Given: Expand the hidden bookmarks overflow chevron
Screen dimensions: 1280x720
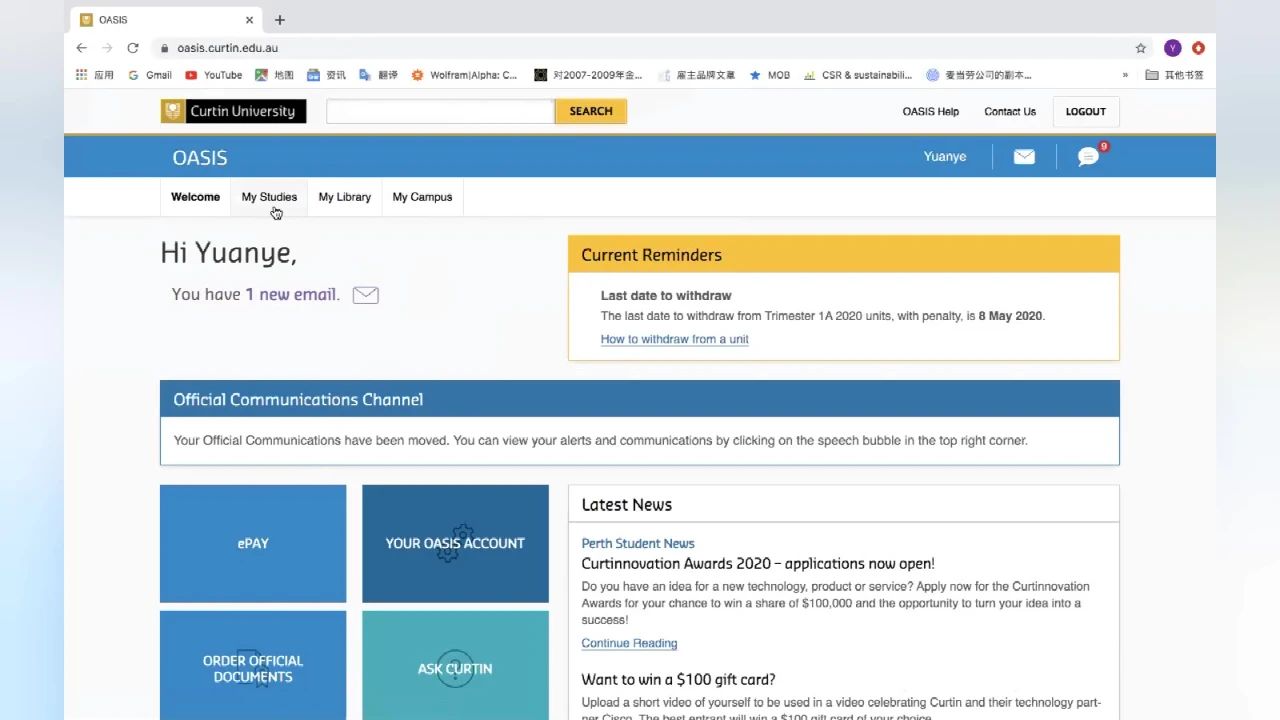Looking at the screenshot, I should [1125, 75].
